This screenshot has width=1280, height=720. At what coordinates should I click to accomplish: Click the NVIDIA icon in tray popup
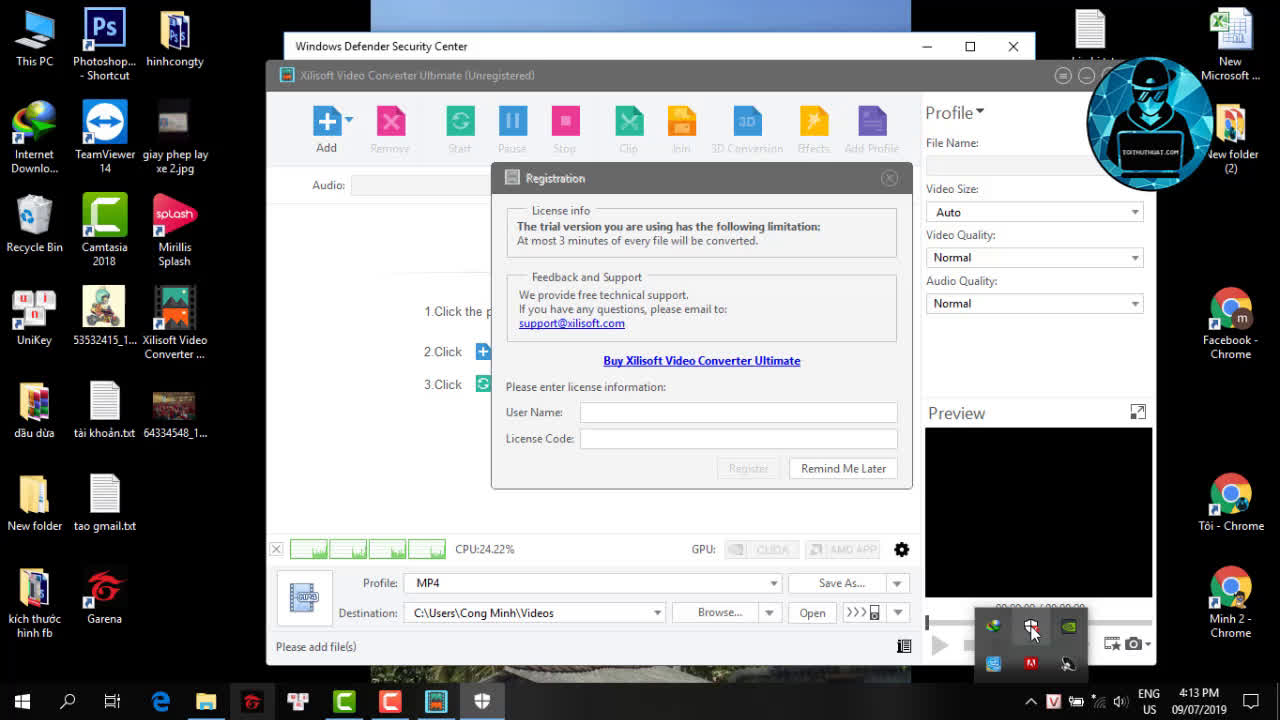click(x=1069, y=627)
